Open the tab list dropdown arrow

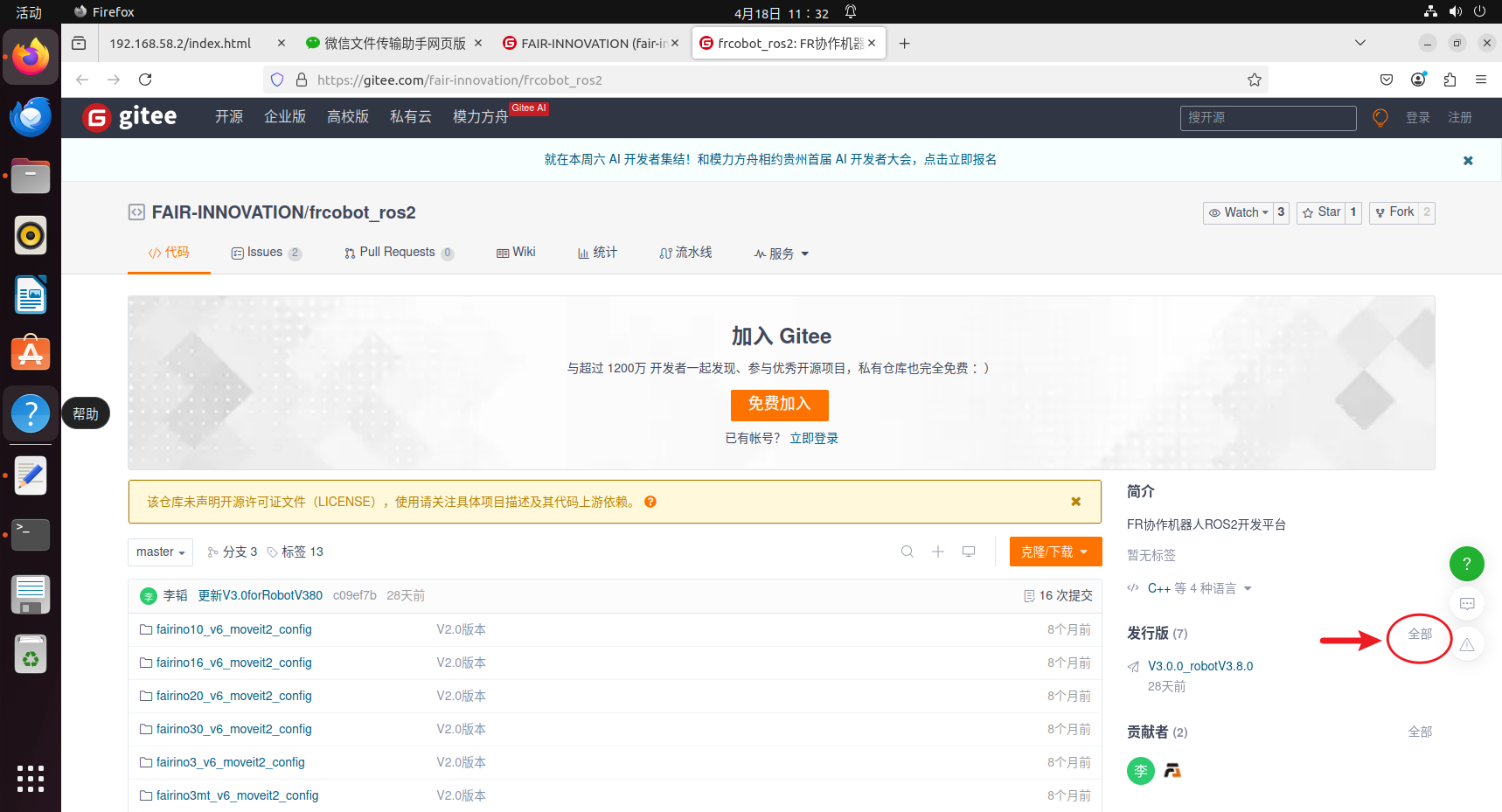click(x=1360, y=43)
